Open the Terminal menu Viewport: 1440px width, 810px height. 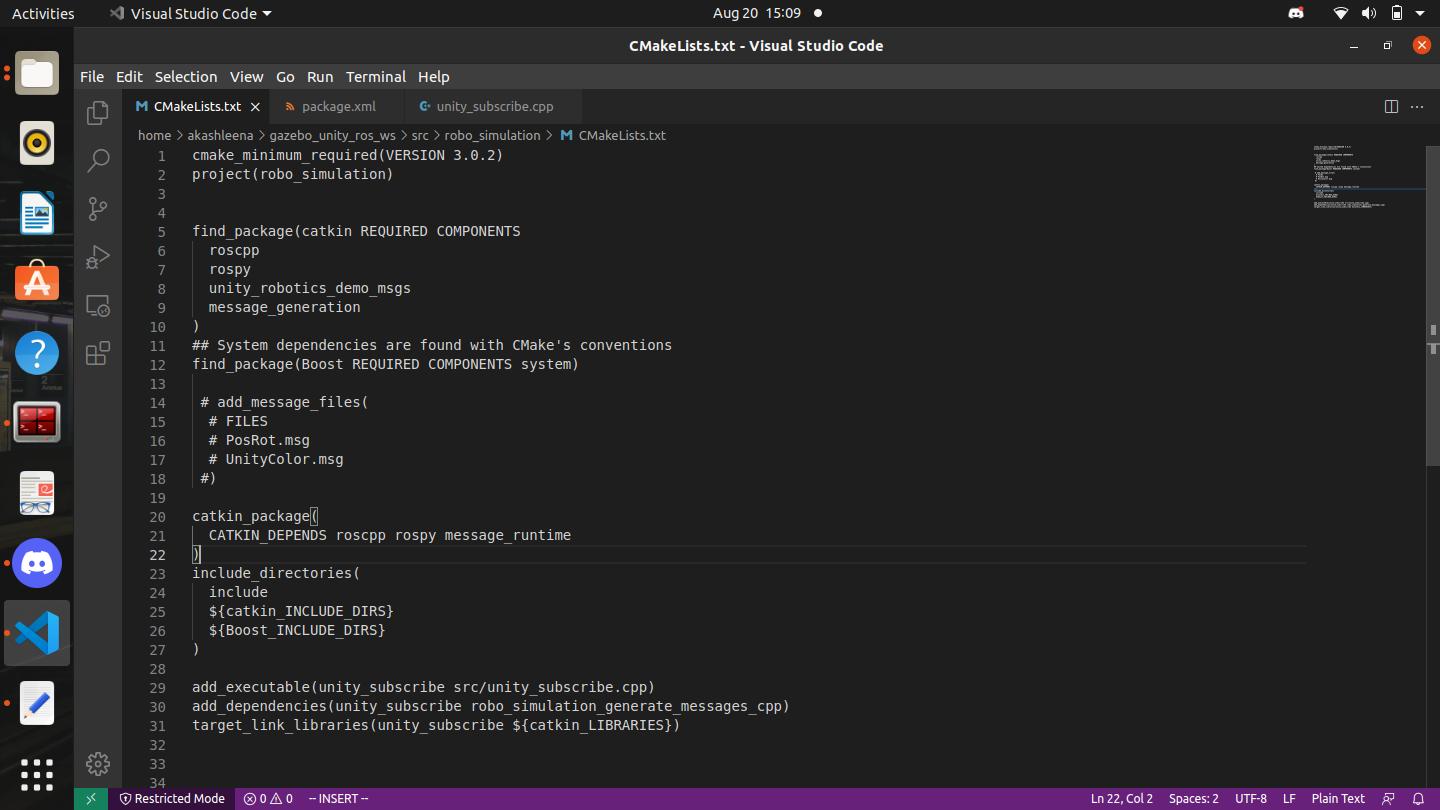376,76
